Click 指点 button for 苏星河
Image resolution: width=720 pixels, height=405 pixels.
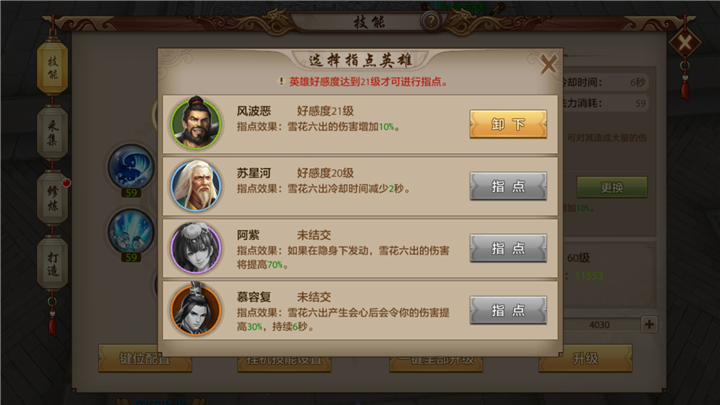508,186
